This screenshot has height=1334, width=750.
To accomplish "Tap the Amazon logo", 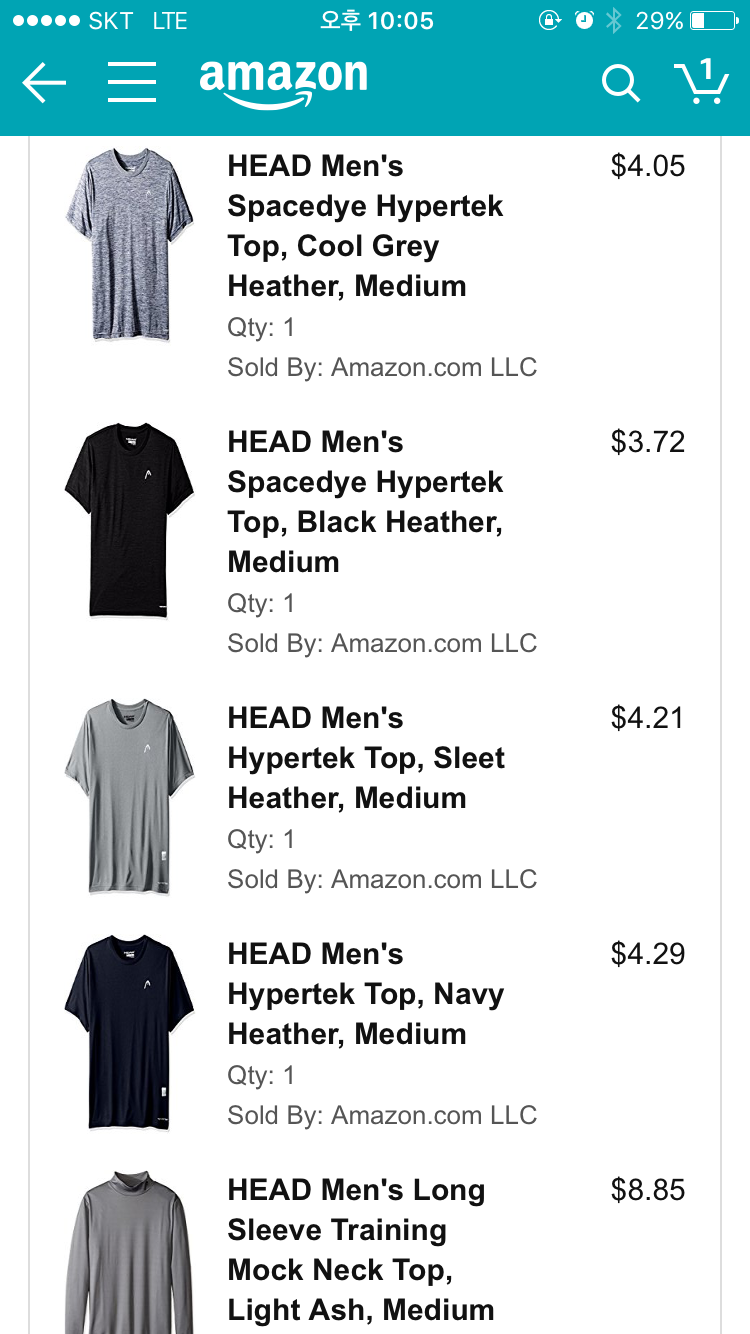I will [x=283, y=82].
